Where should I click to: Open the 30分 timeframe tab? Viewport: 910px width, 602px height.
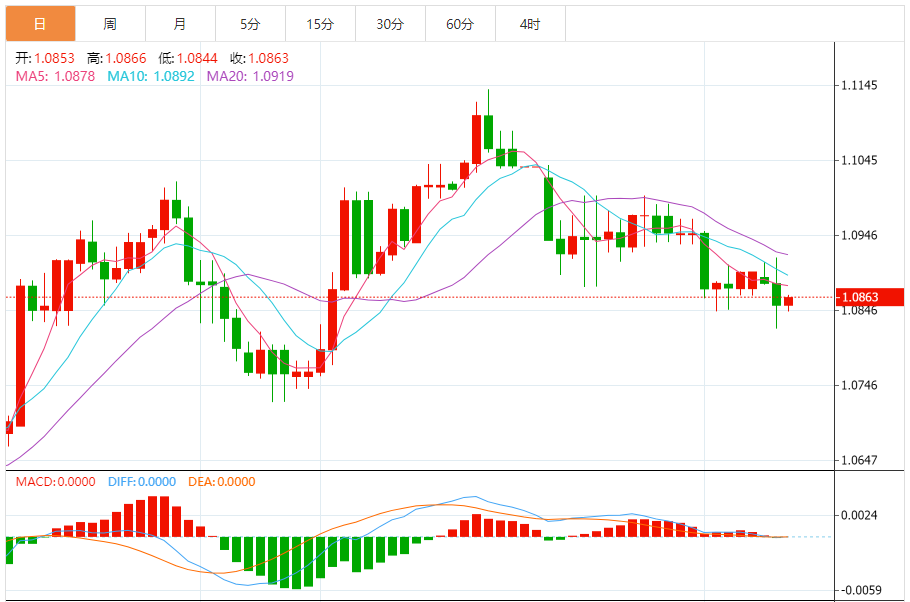click(390, 24)
